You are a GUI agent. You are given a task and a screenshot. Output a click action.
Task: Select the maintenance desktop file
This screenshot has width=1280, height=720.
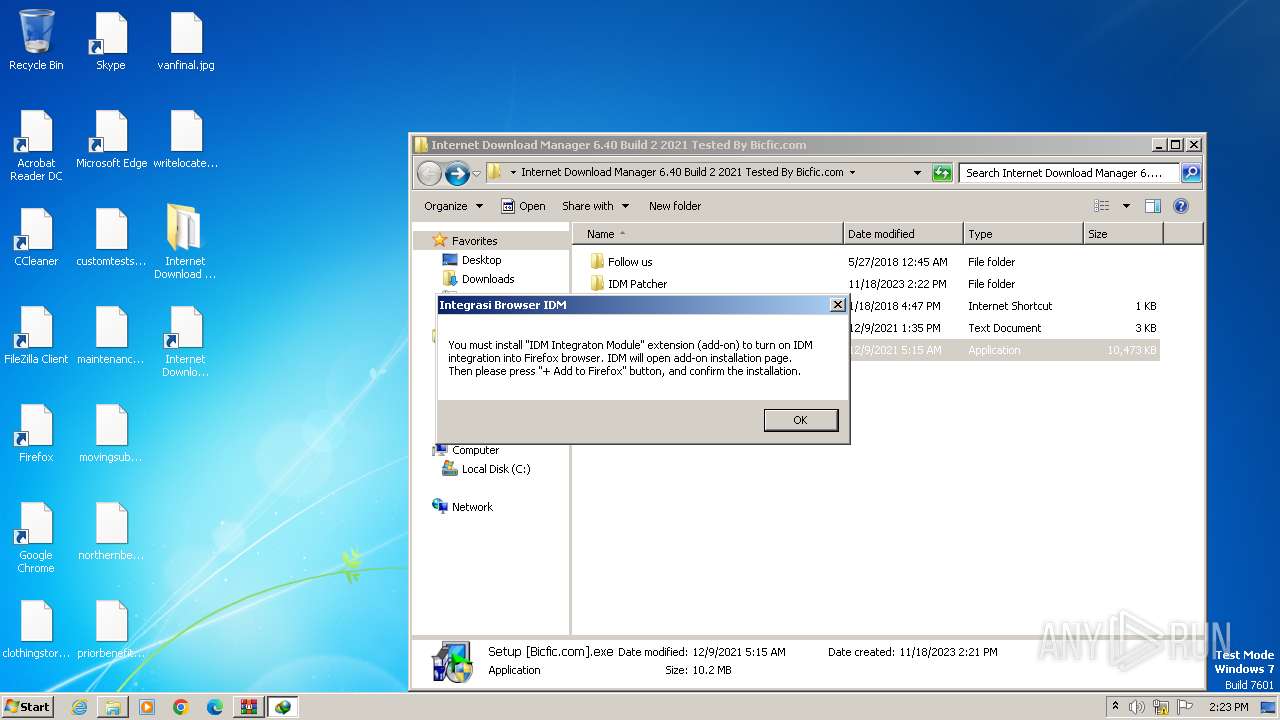(x=111, y=335)
